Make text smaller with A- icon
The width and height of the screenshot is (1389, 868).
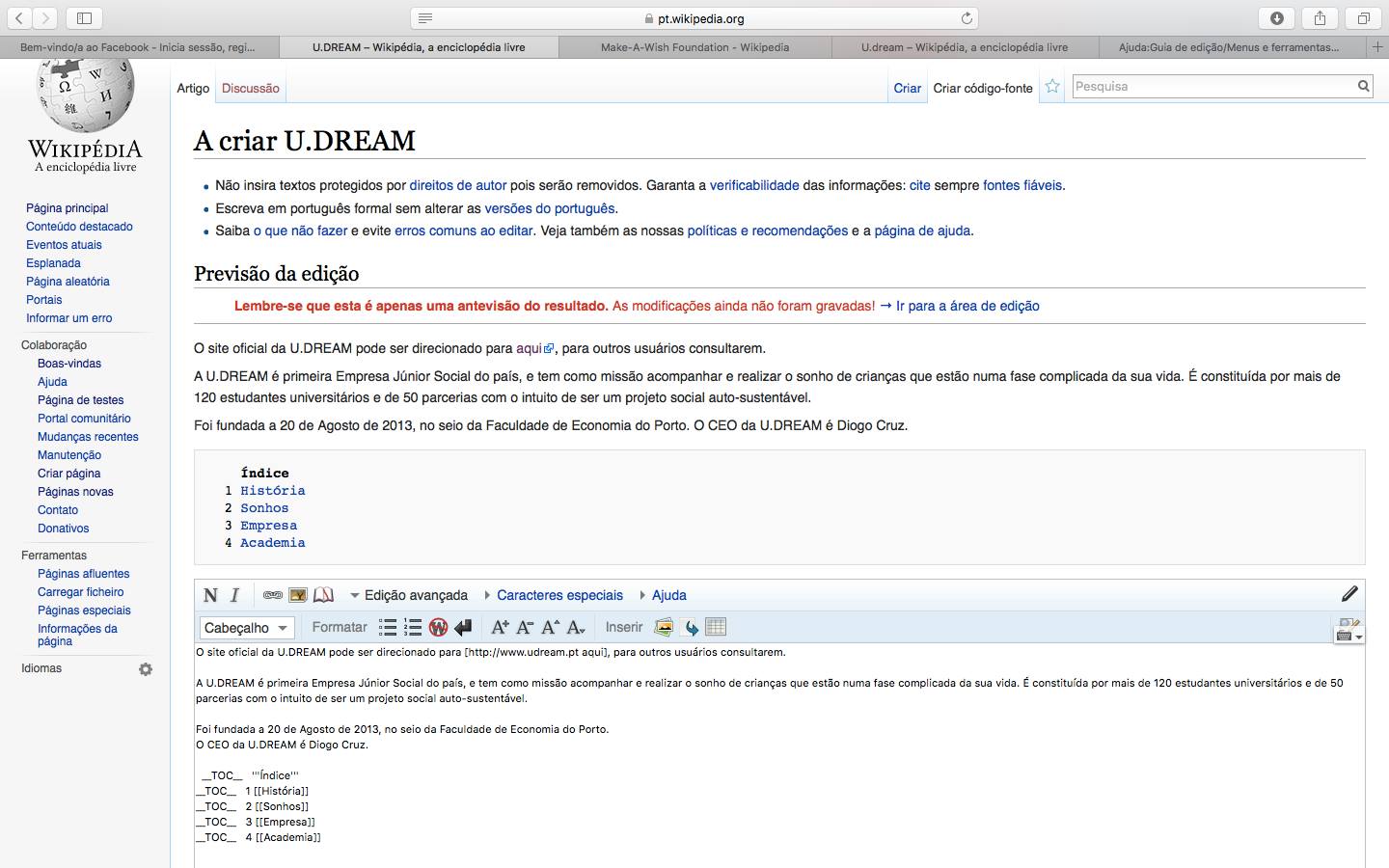(525, 627)
